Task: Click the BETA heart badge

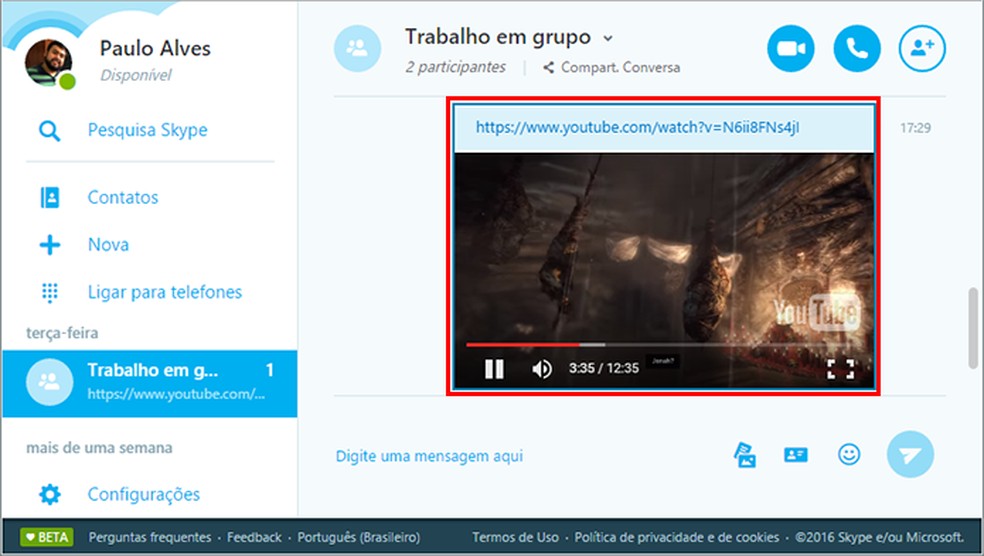Action: tap(46, 537)
